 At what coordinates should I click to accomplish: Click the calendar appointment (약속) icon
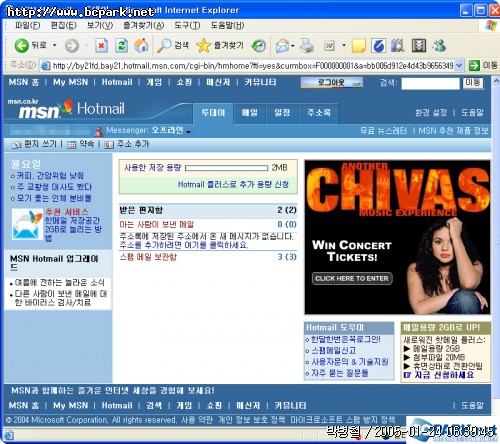(71, 144)
